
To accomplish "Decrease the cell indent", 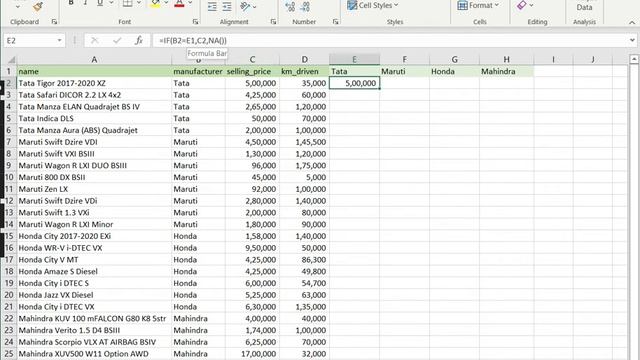I will click(x=212, y=6).
